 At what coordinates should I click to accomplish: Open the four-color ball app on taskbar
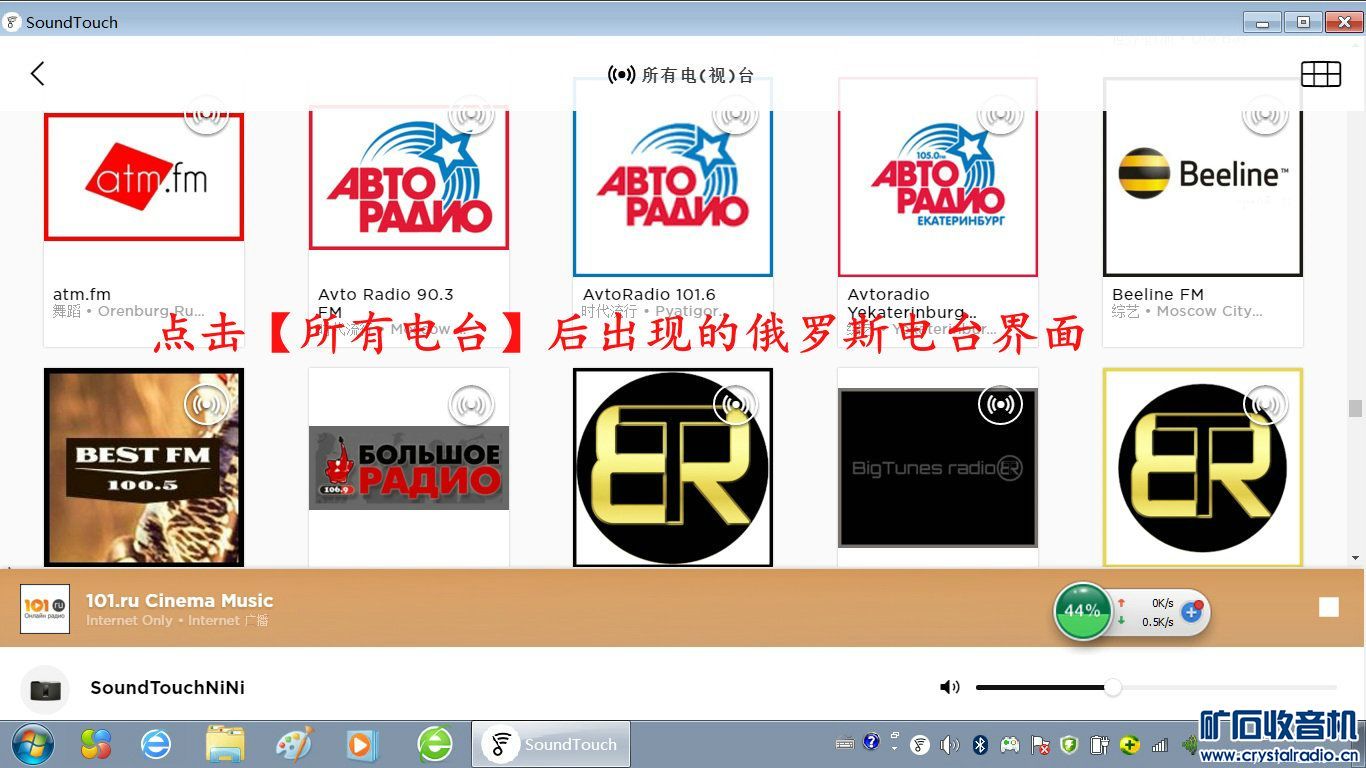click(96, 744)
